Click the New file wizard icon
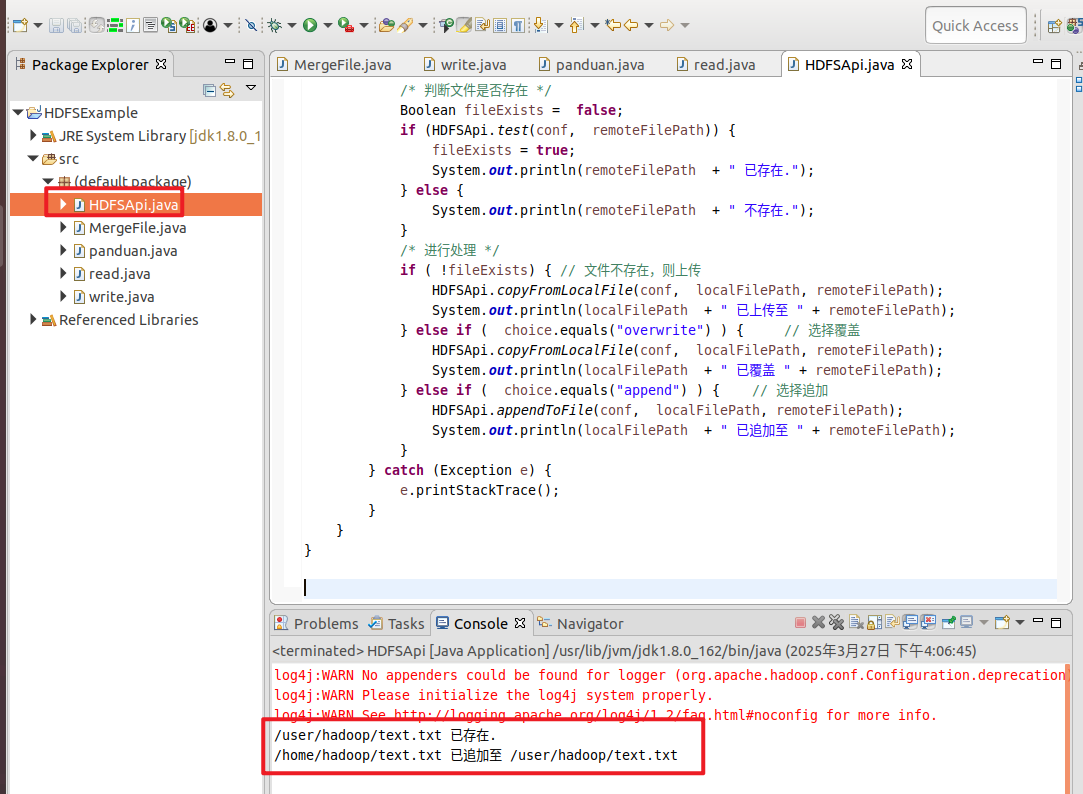Image resolution: width=1083 pixels, height=794 pixels. pyautogui.click(x=19, y=25)
